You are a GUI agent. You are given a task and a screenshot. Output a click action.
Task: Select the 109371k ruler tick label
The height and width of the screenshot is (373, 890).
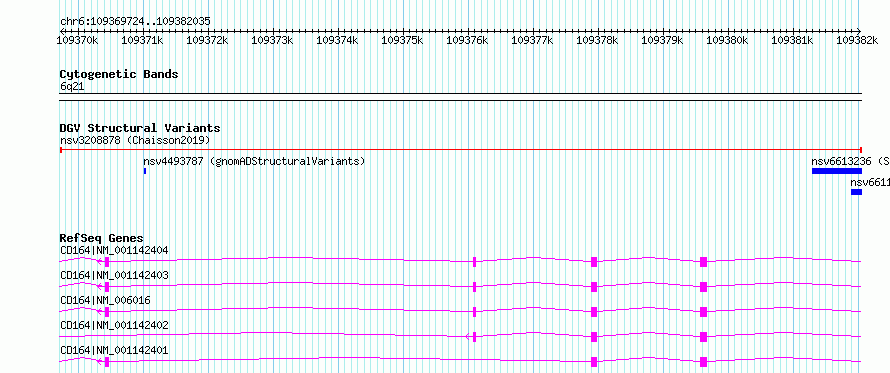click(142, 40)
